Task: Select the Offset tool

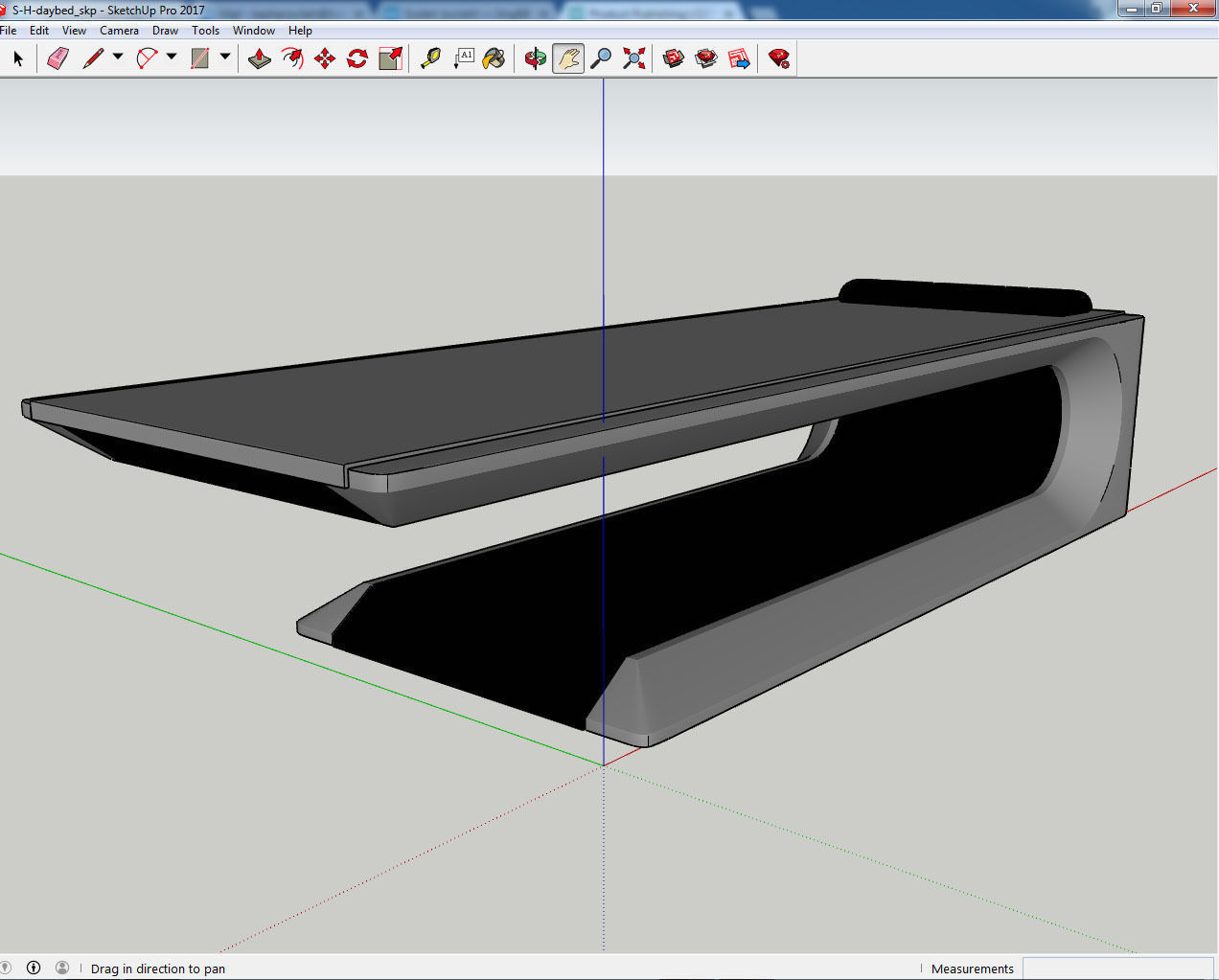Action: click(292, 59)
